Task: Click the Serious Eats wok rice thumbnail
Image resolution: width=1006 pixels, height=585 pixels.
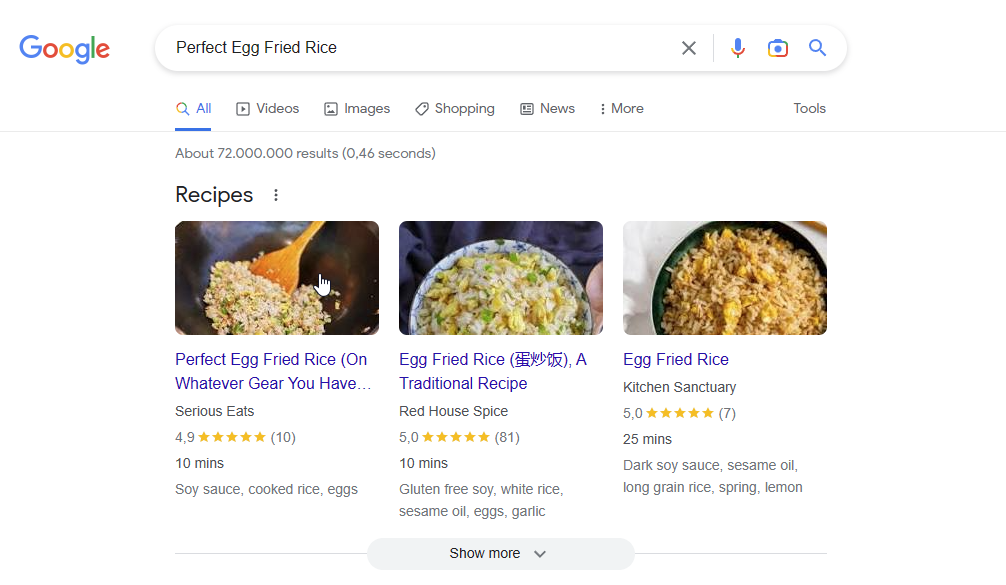Action: 276,278
